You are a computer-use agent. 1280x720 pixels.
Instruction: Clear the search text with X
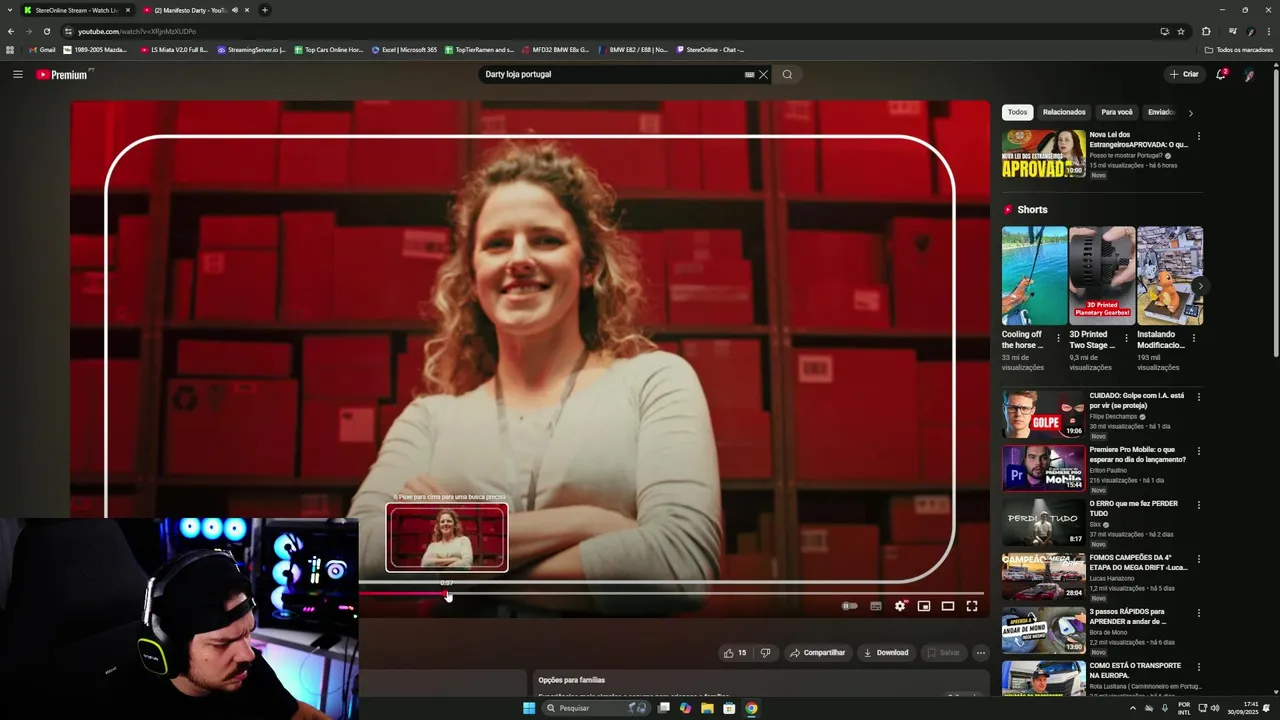[763, 74]
